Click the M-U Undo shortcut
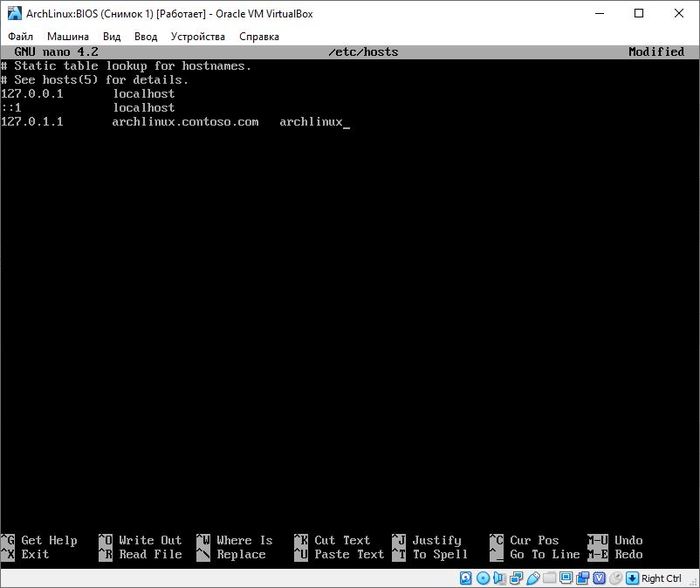The width and height of the screenshot is (700, 588). (615, 540)
